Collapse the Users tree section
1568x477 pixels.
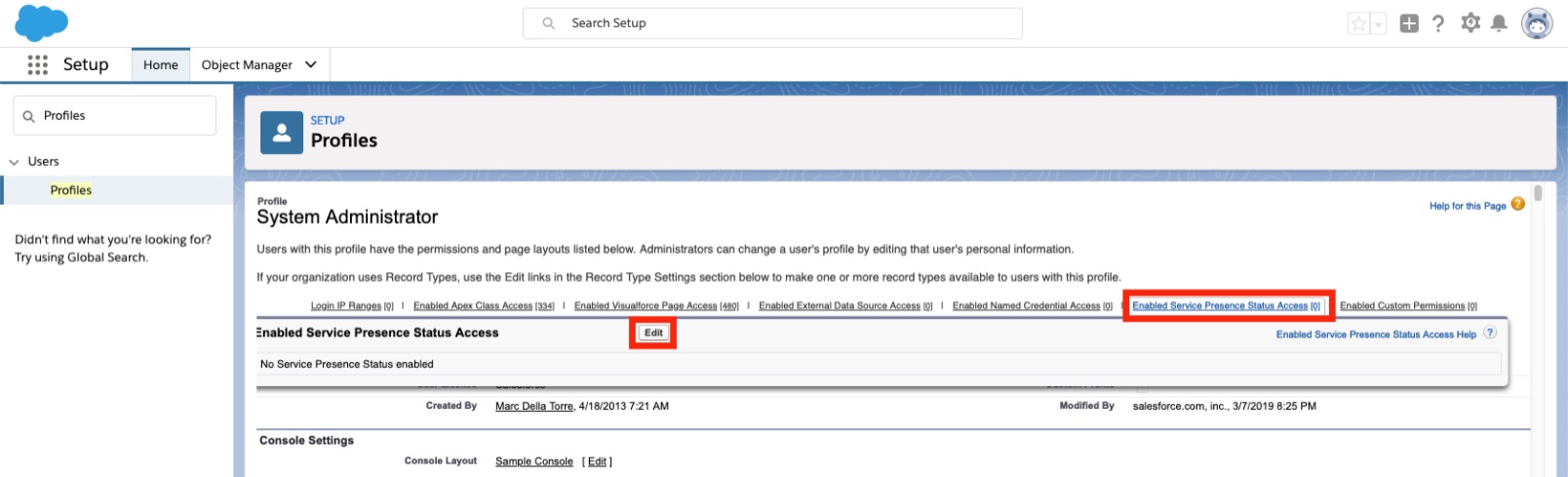click(14, 162)
